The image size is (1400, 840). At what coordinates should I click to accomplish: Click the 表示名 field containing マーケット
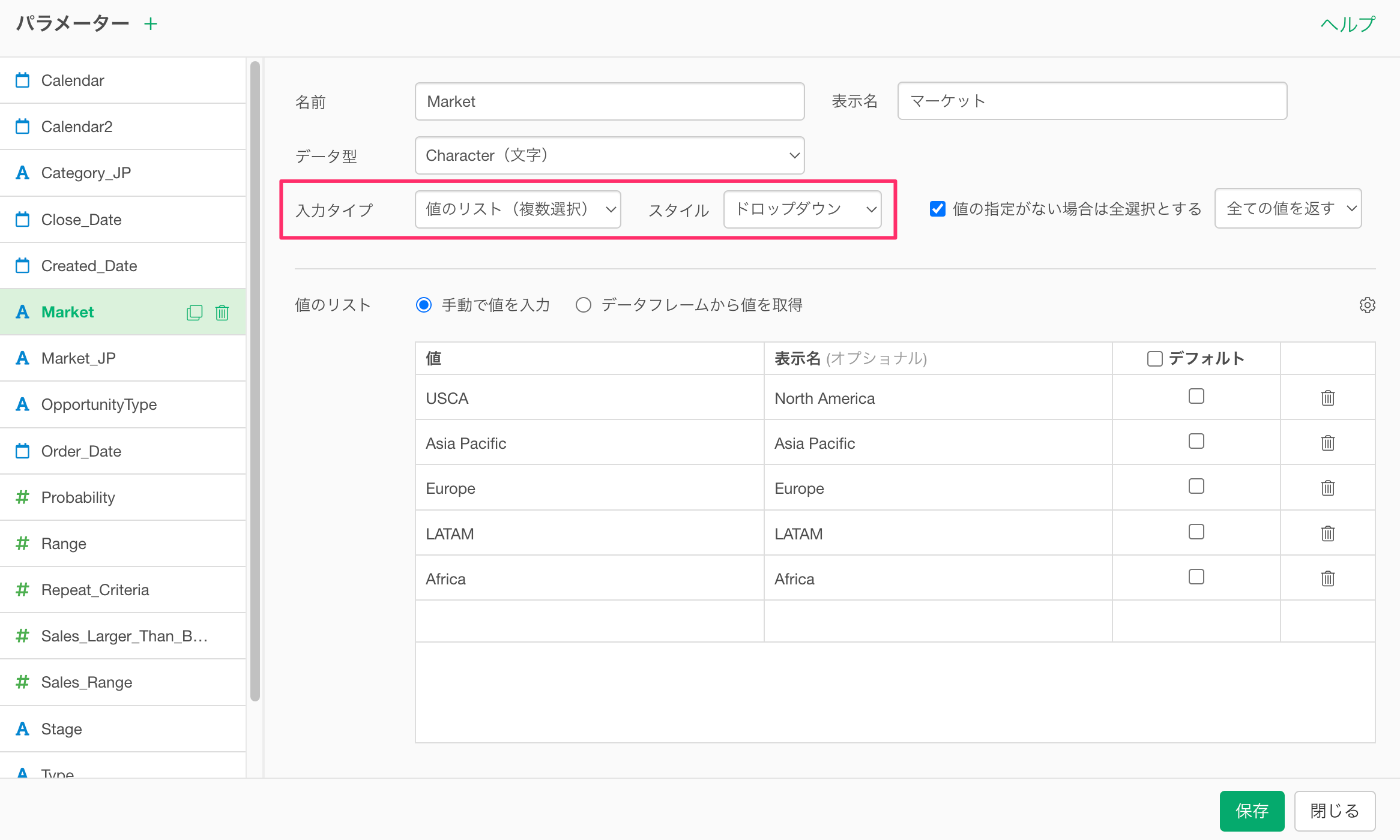pyautogui.click(x=1092, y=101)
